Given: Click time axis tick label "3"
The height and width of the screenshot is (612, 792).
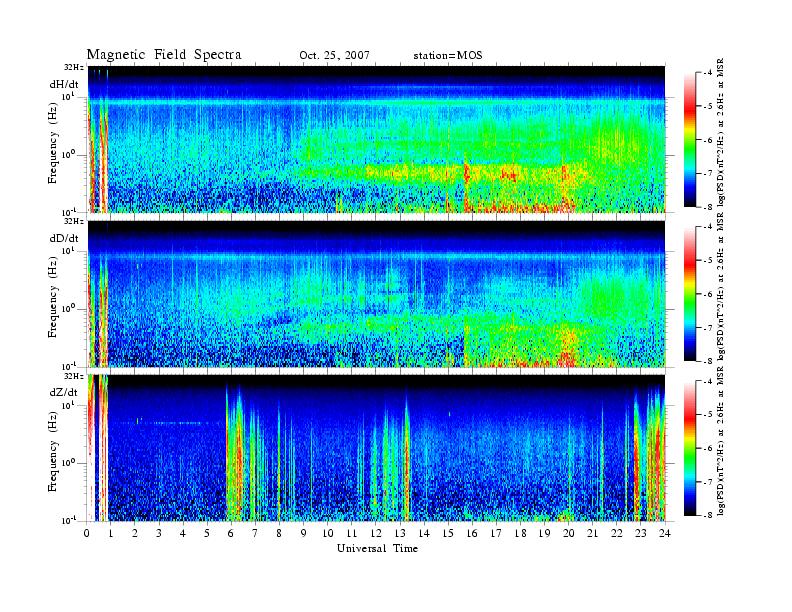Looking at the screenshot, I should (x=159, y=534).
